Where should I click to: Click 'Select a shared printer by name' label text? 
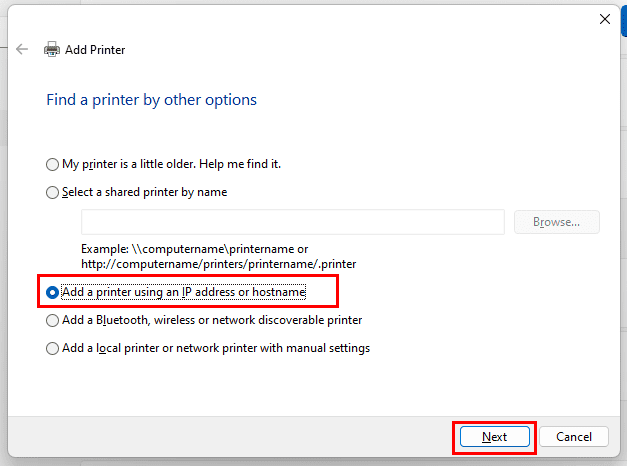[x=144, y=192]
